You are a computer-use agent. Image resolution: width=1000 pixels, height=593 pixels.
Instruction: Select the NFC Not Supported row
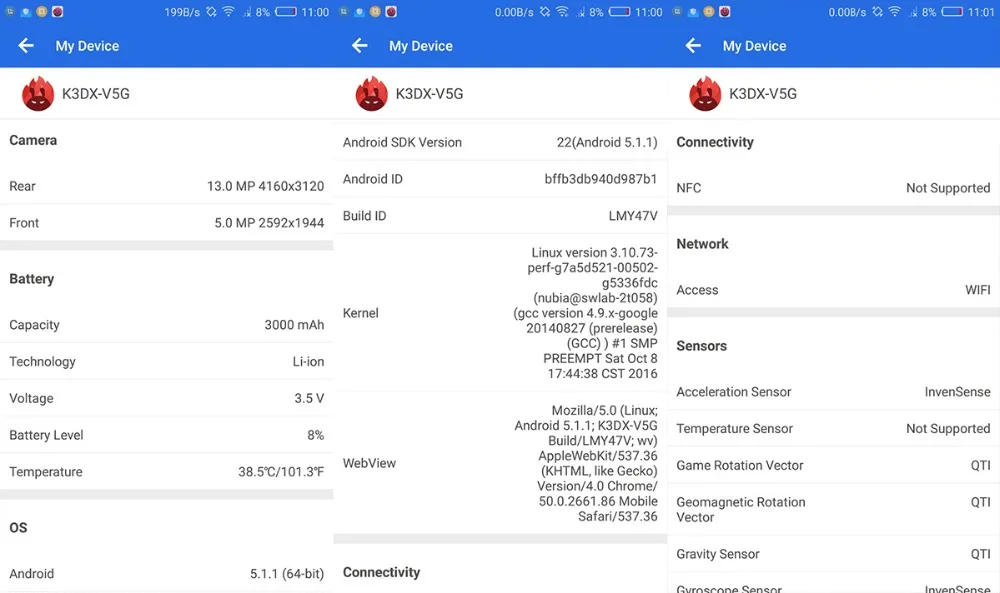[x=834, y=188]
